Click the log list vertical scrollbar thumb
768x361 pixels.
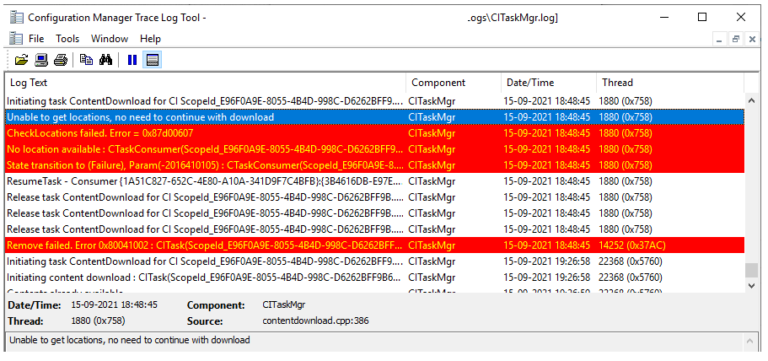coord(750,270)
